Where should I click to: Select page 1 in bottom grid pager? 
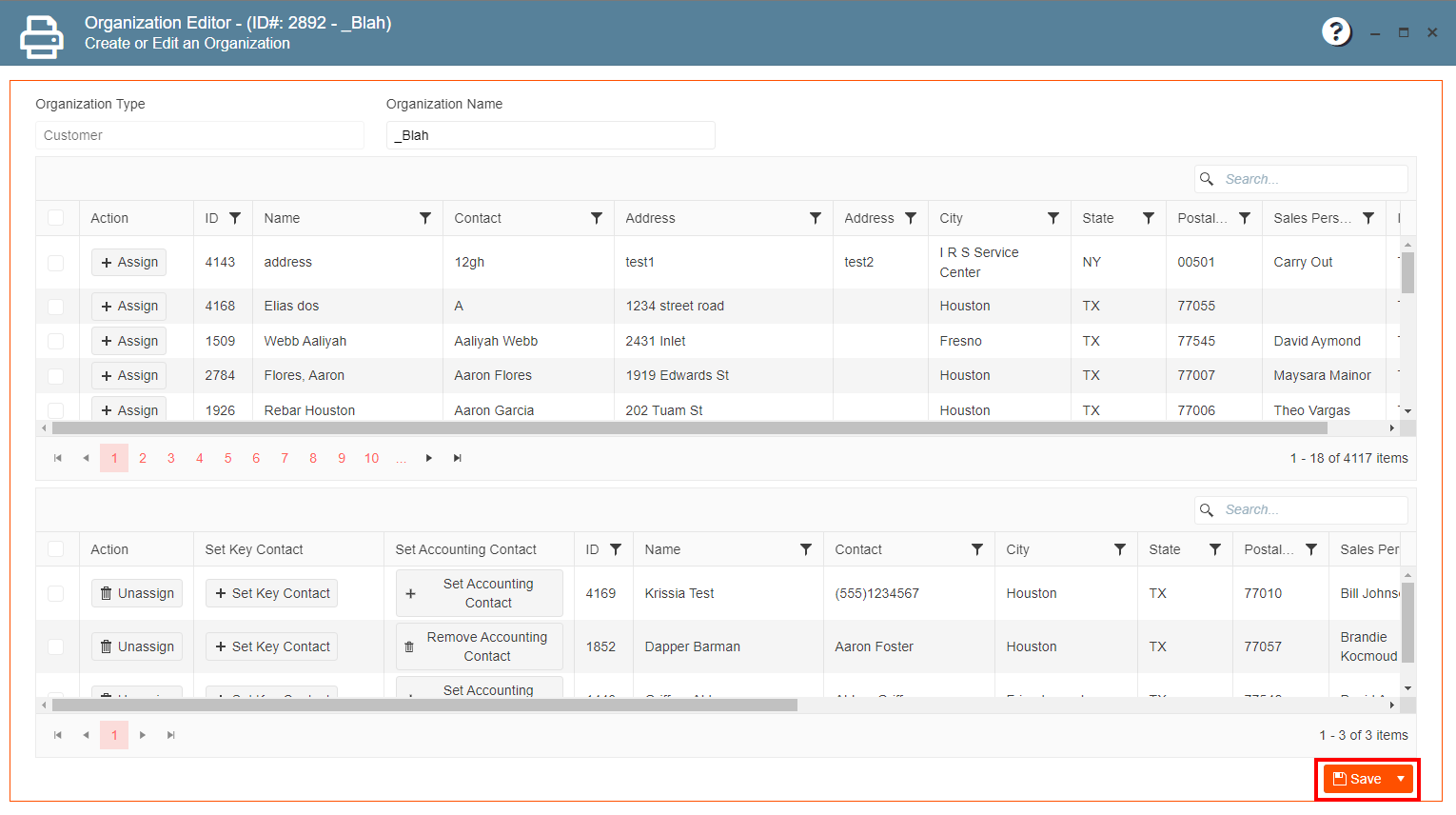pos(114,735)
